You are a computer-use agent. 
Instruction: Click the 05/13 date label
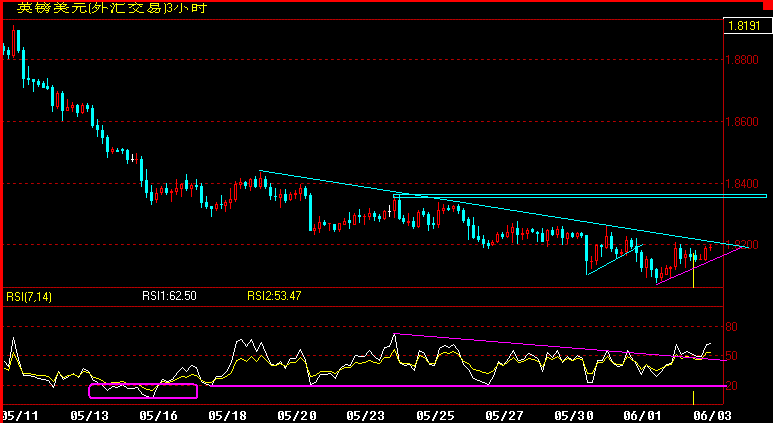pos(89,416)
